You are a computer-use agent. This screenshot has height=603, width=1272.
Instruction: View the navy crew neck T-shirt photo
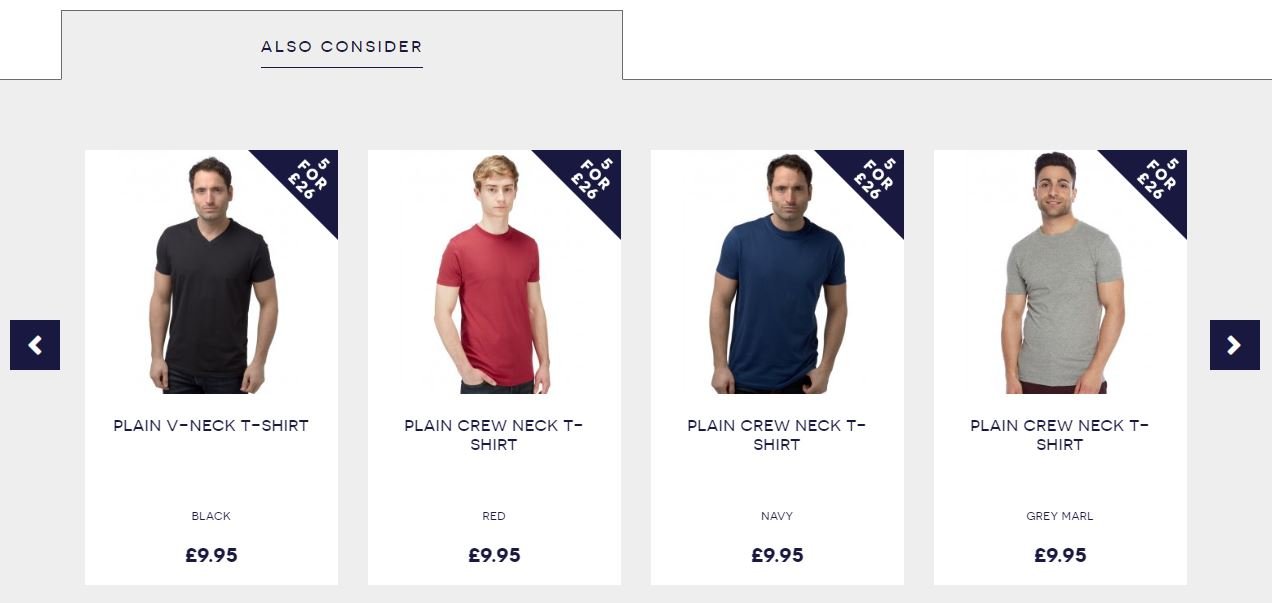coord(779,274)
